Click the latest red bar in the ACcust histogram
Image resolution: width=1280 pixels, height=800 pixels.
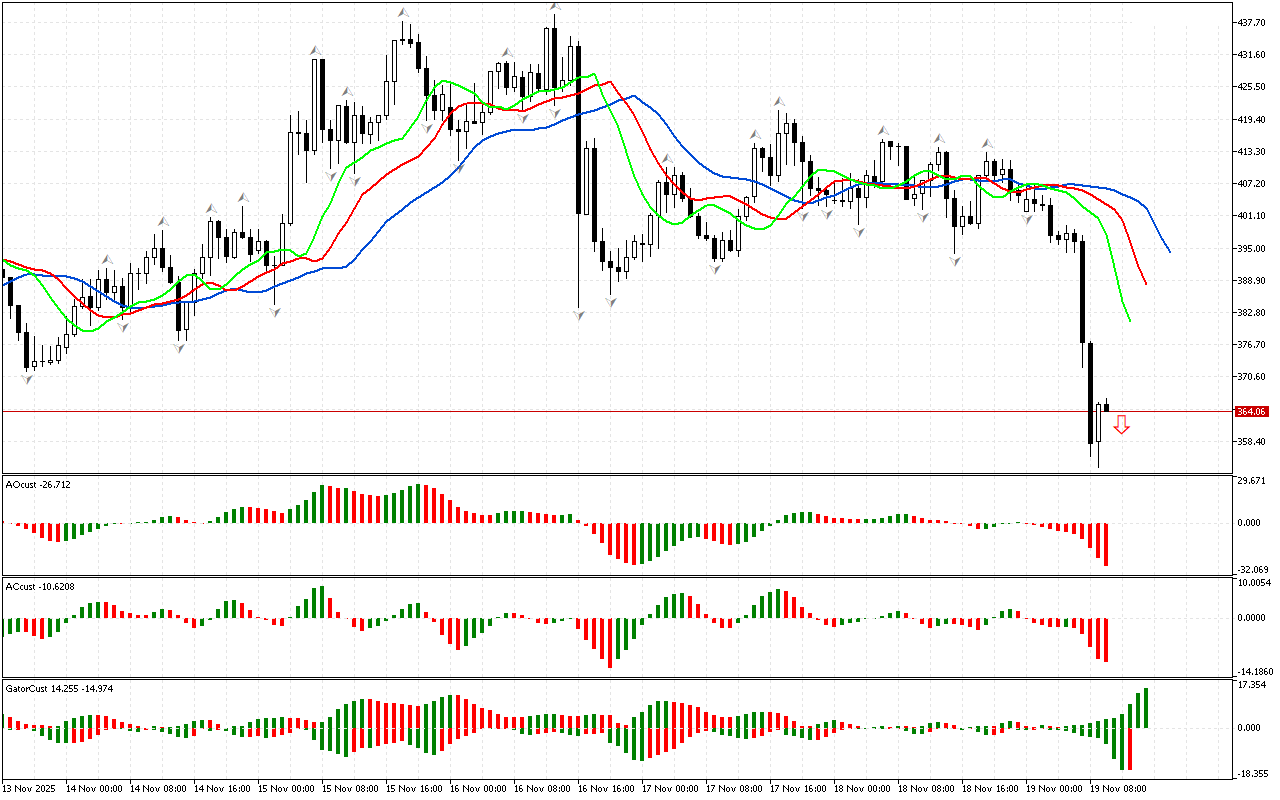coord(1106,639)
